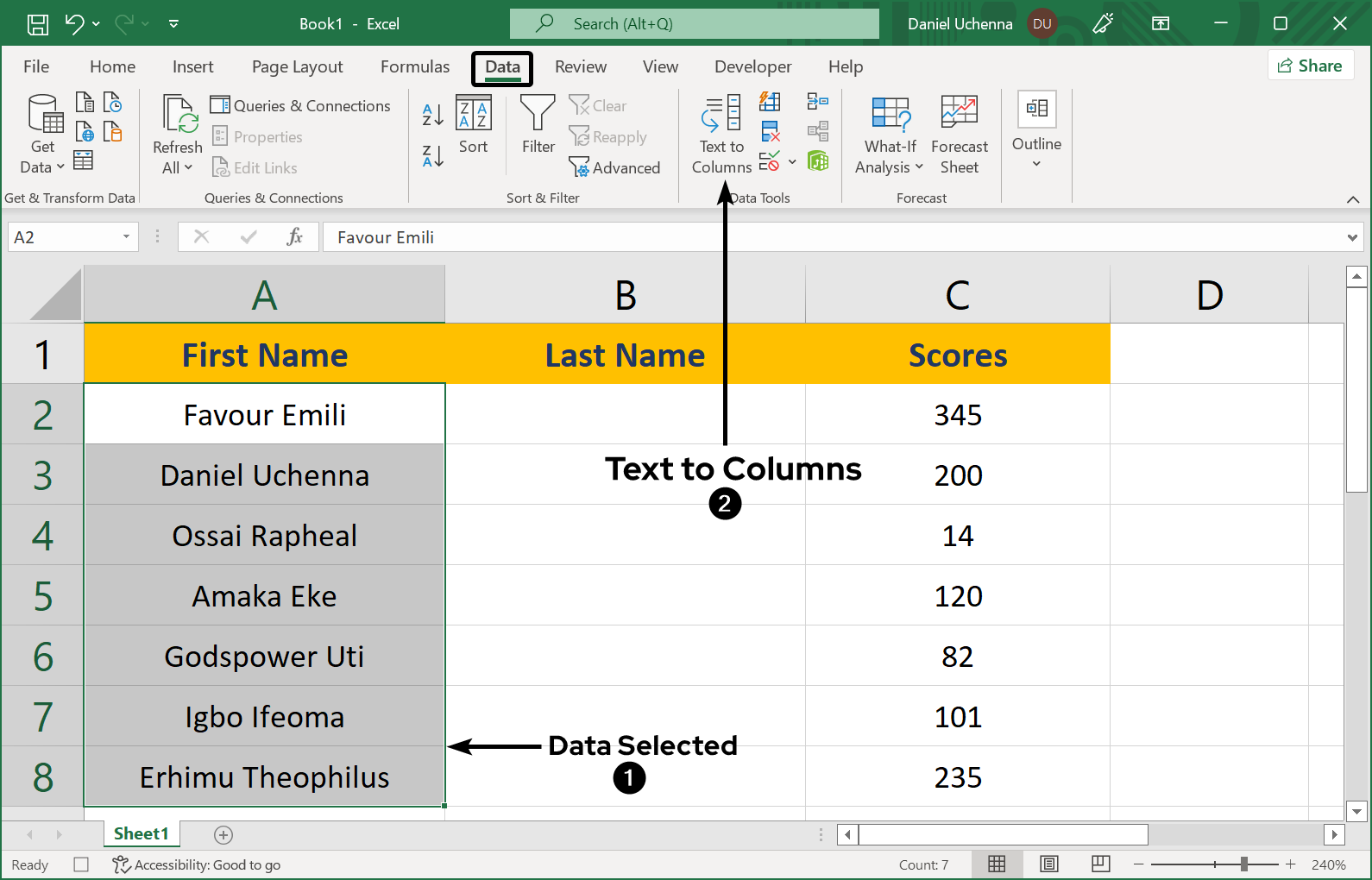Switch to Page Layout view in status bar

(1048, 864)
